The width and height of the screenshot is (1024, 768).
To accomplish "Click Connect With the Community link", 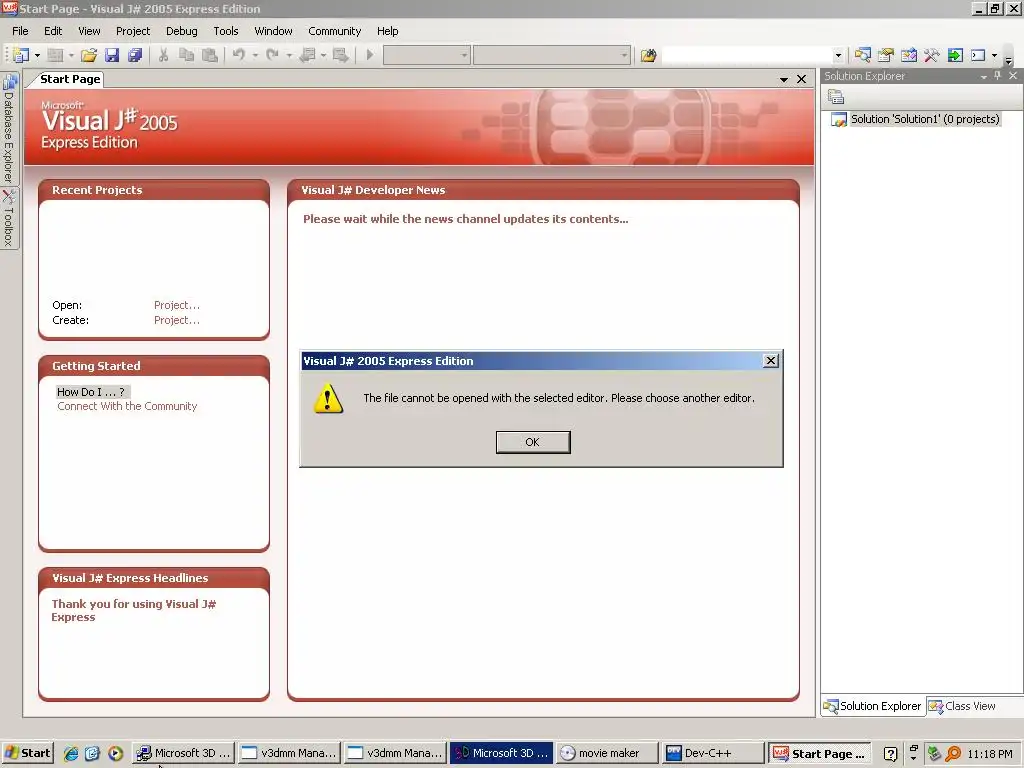I will tap(127, 406).
